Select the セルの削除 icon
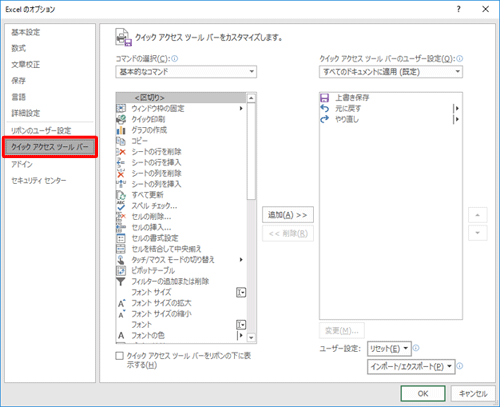Image resolution: width=500 pixels, height=407 pixels. click(x=121, y=217)
